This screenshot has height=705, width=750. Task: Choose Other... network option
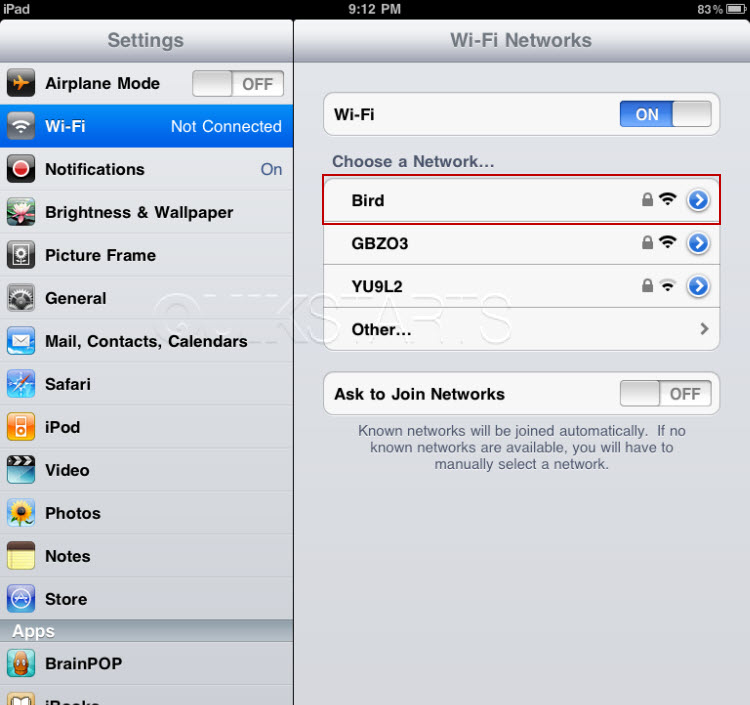[521, 329]
